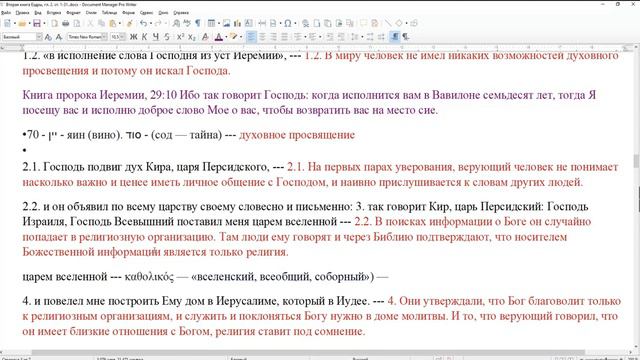Apply font color with the A swatch
Image resolution: width=640 pixels, height=360 pixels.
coord(218,37)
